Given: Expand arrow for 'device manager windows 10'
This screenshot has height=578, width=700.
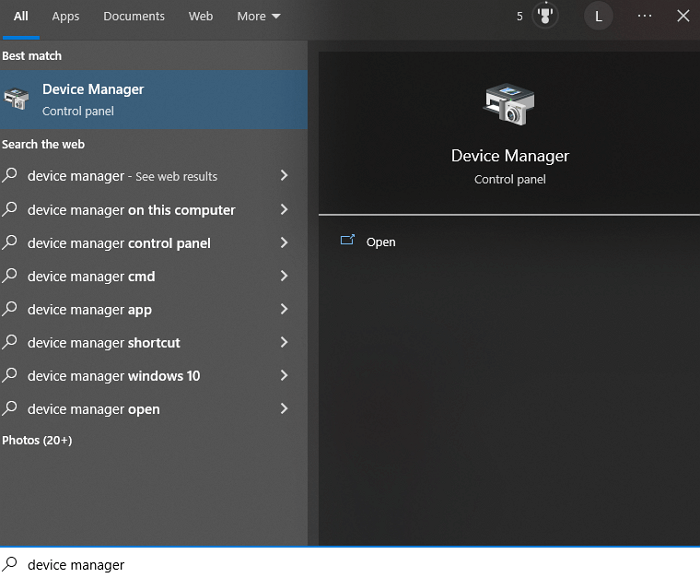Looking at the screenshot, I should pyautogui.click(x=284, y=376).
